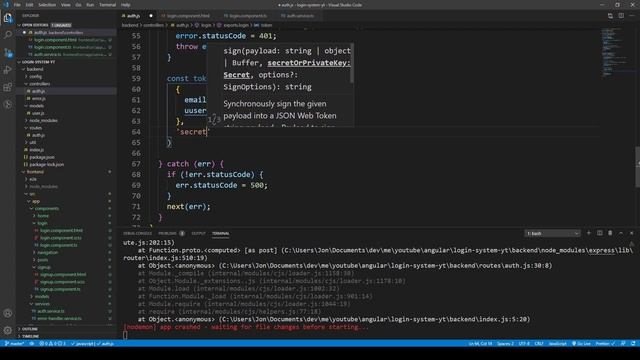640x360 pixels.
Task: Open the Accounts icon in activity bar
Action: pos(8,313)
